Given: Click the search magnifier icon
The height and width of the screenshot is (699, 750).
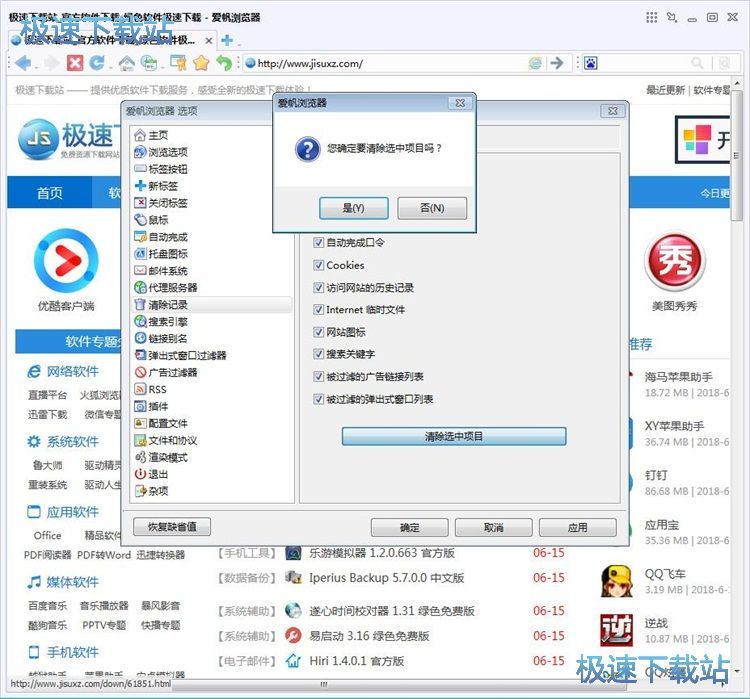Looking at the screenshot, I should (697, 63).
